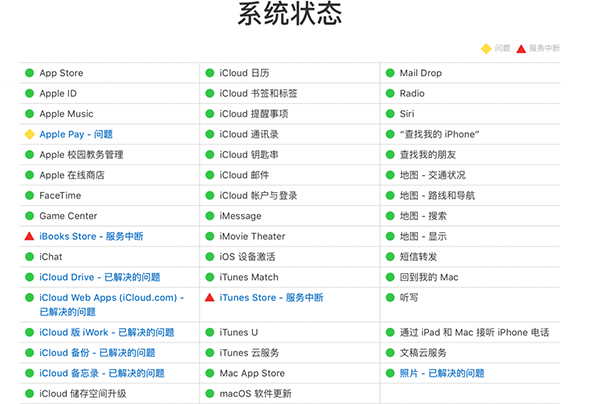Click the green status dot beside App Store
600x404 pixels.
tap(29, 73)
